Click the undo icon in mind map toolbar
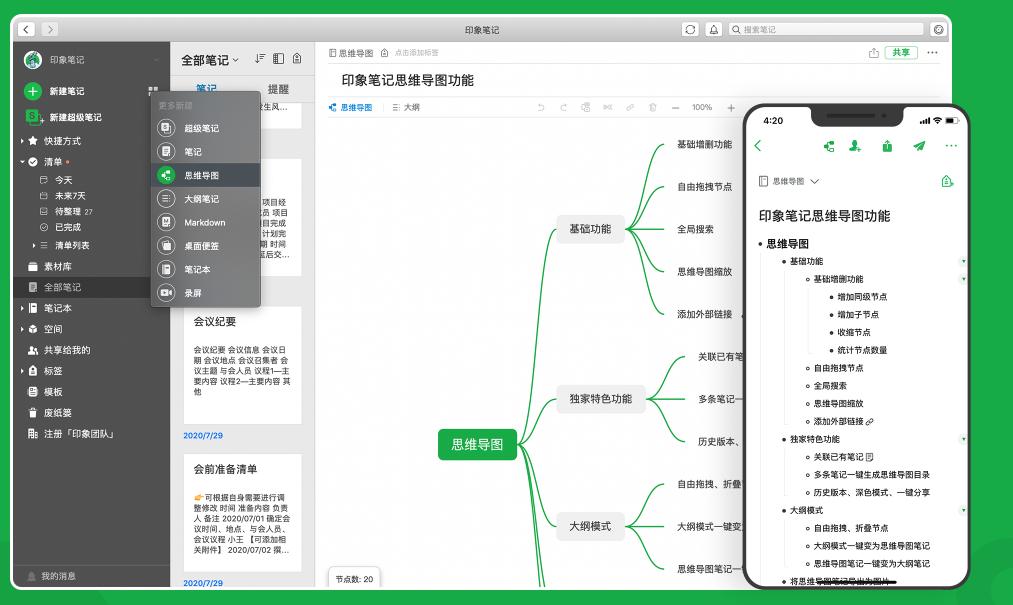Screen dimensions: 1013x605 click(541, 107)
